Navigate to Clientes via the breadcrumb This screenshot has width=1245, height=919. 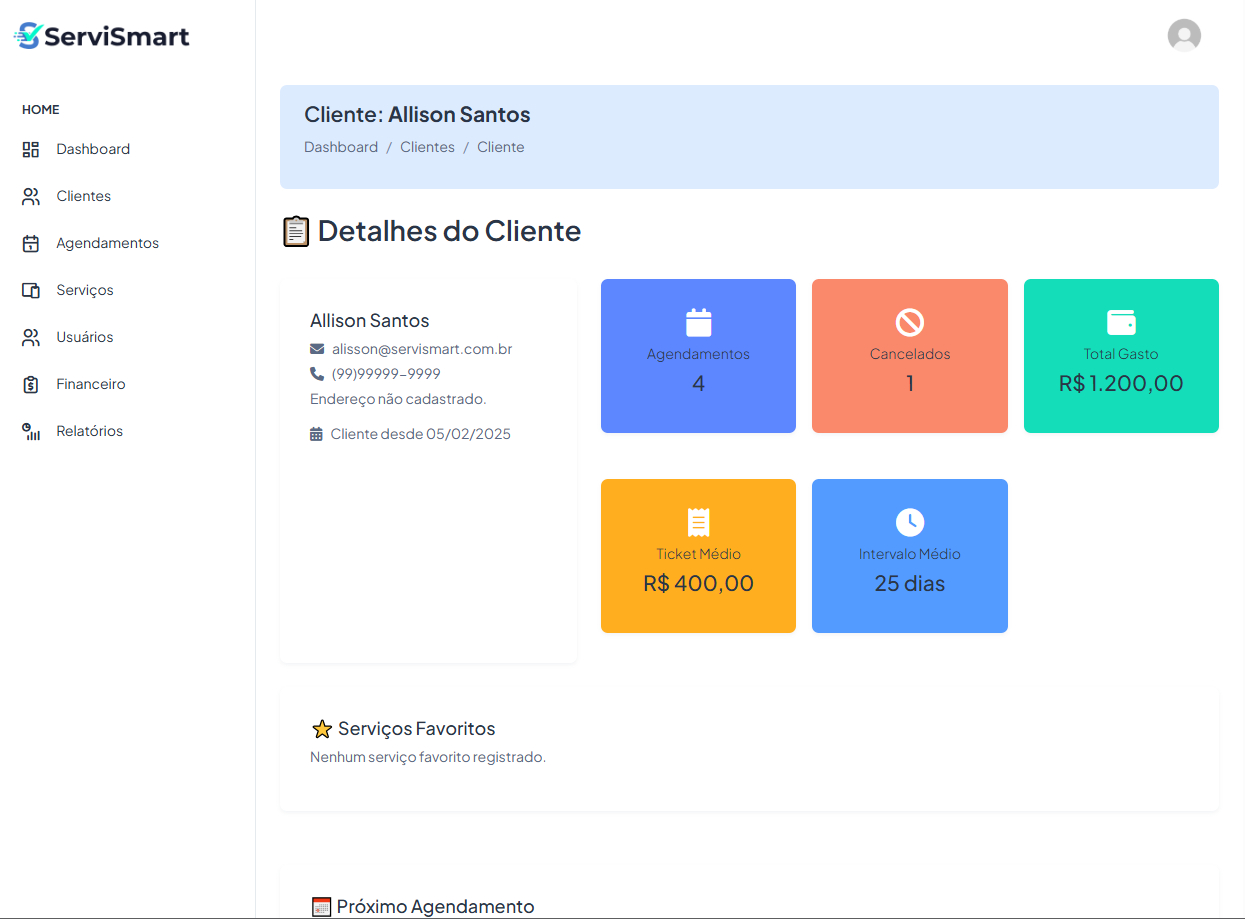coord(427,146)
